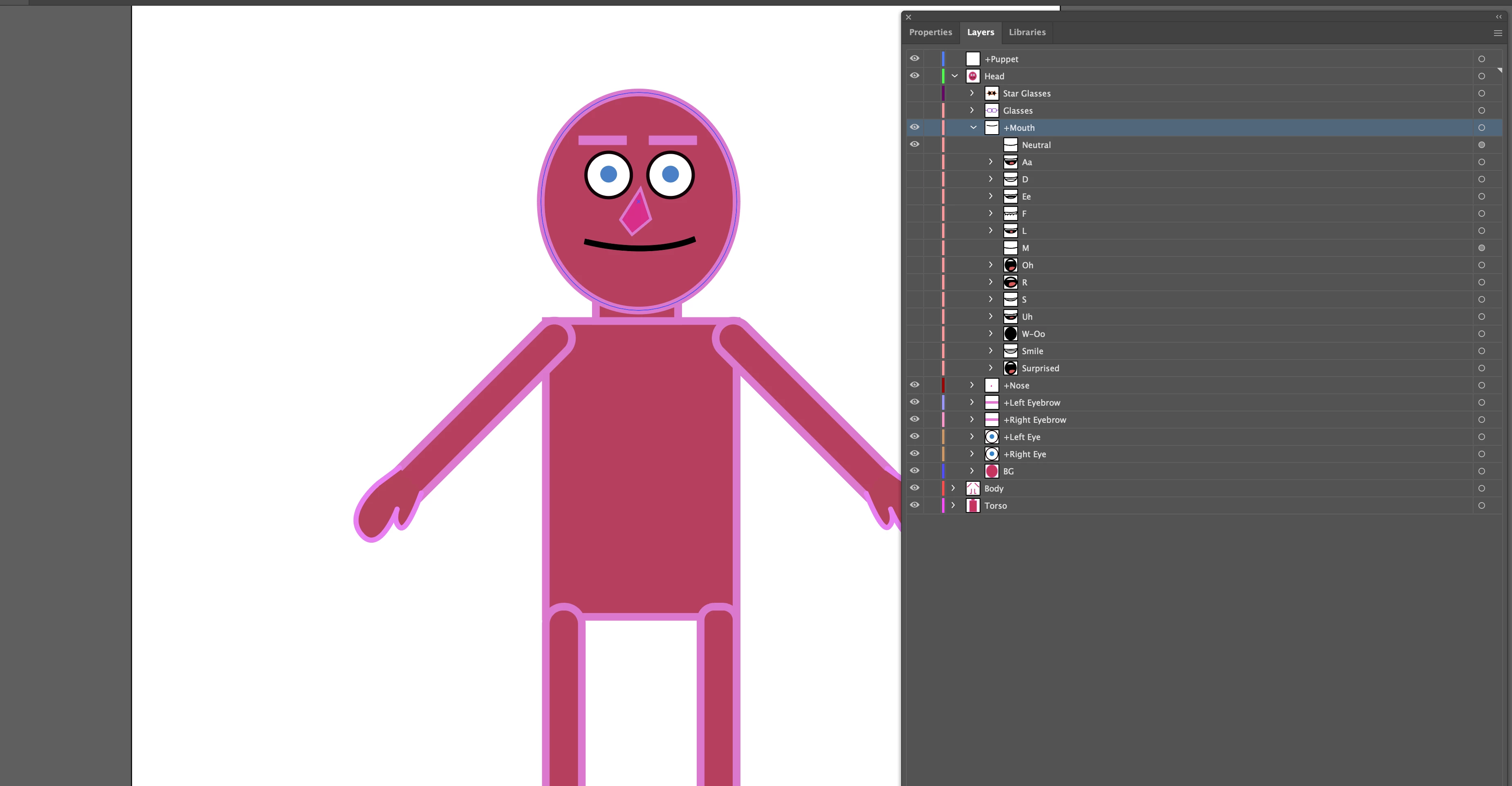
Task: Click the Star Glasses layer thumbnail
Action: pos(992,93)
